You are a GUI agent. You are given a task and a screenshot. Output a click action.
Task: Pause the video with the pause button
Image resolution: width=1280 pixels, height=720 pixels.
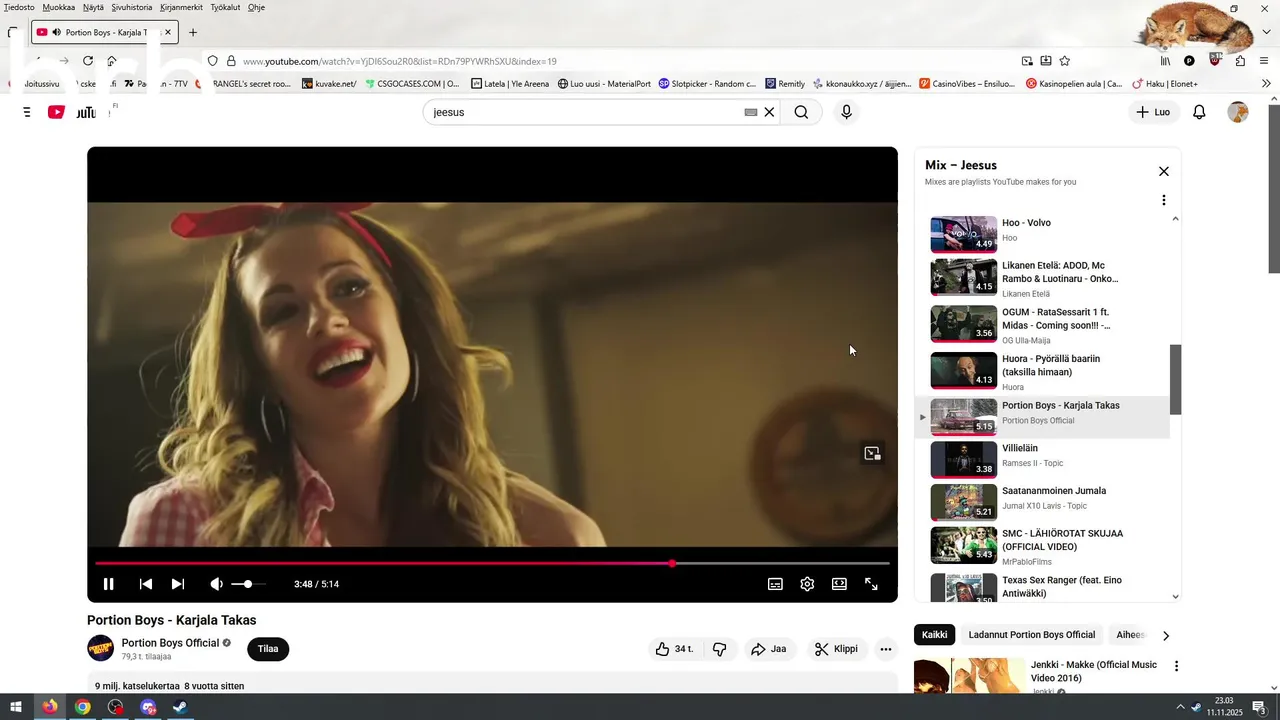(108, 584)
